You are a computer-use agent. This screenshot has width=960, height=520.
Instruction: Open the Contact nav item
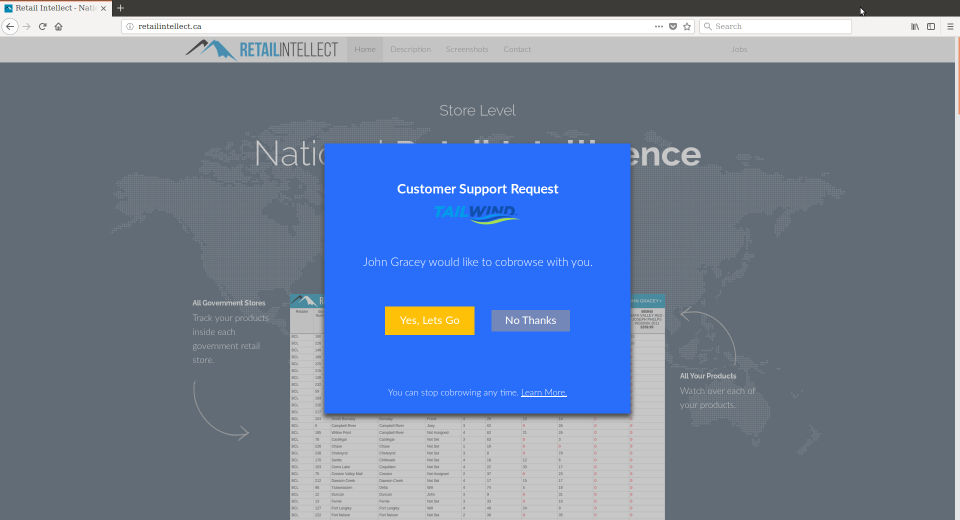click(x=517, y=50)
